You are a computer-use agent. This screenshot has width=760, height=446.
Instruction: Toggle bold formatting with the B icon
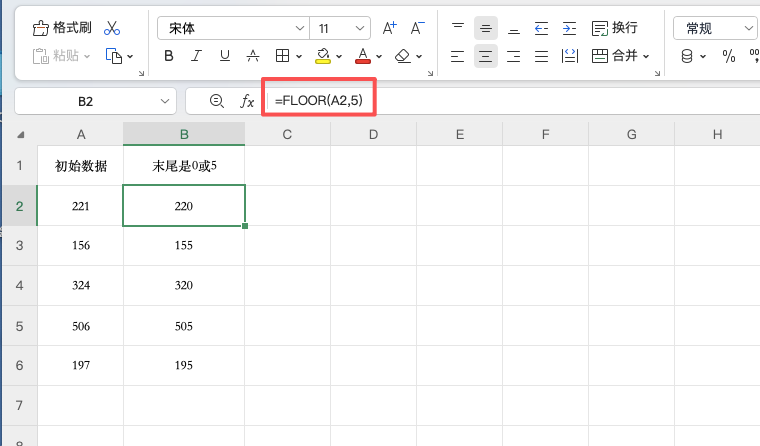(x=169, y=56)
